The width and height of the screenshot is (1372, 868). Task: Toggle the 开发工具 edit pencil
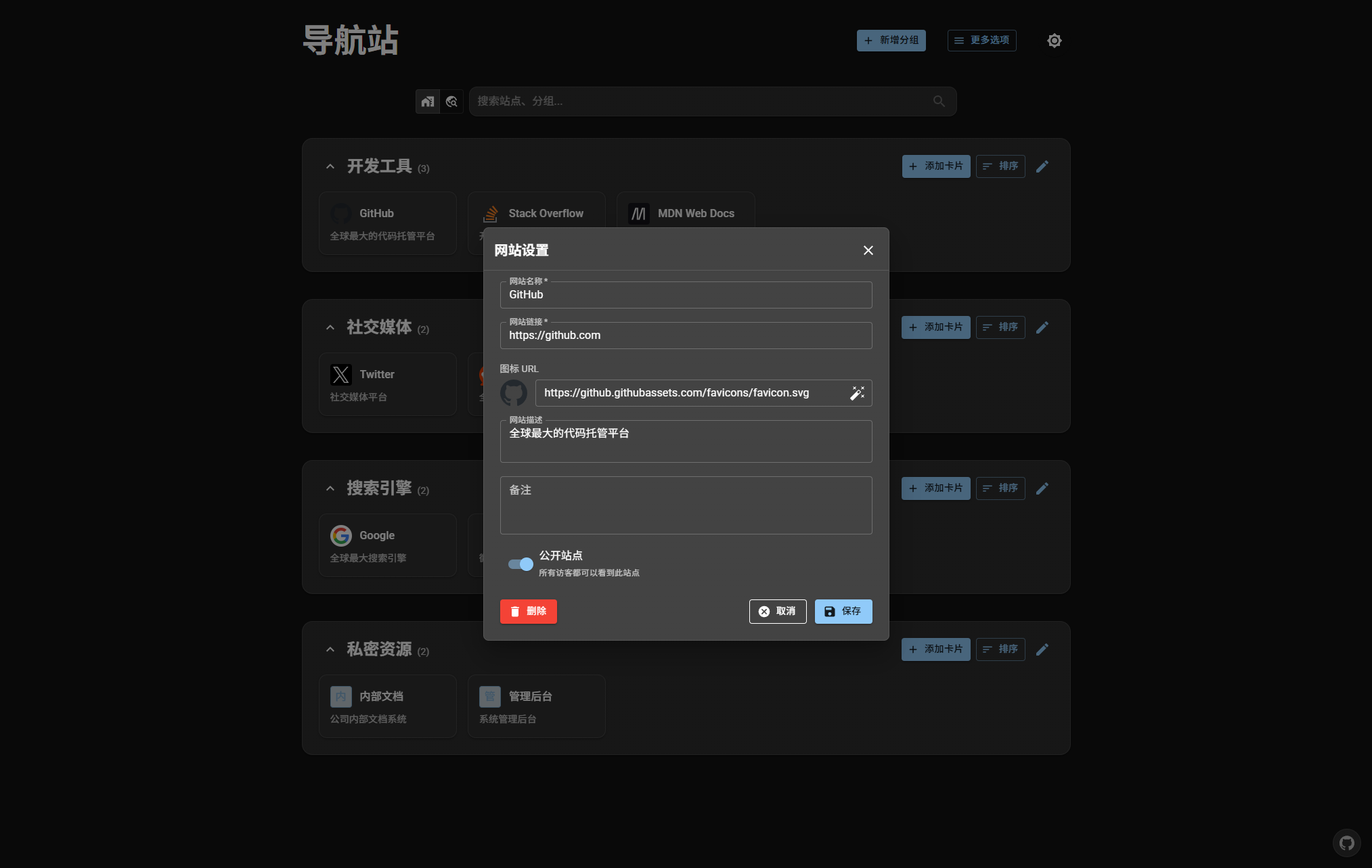coord(1042,166)
